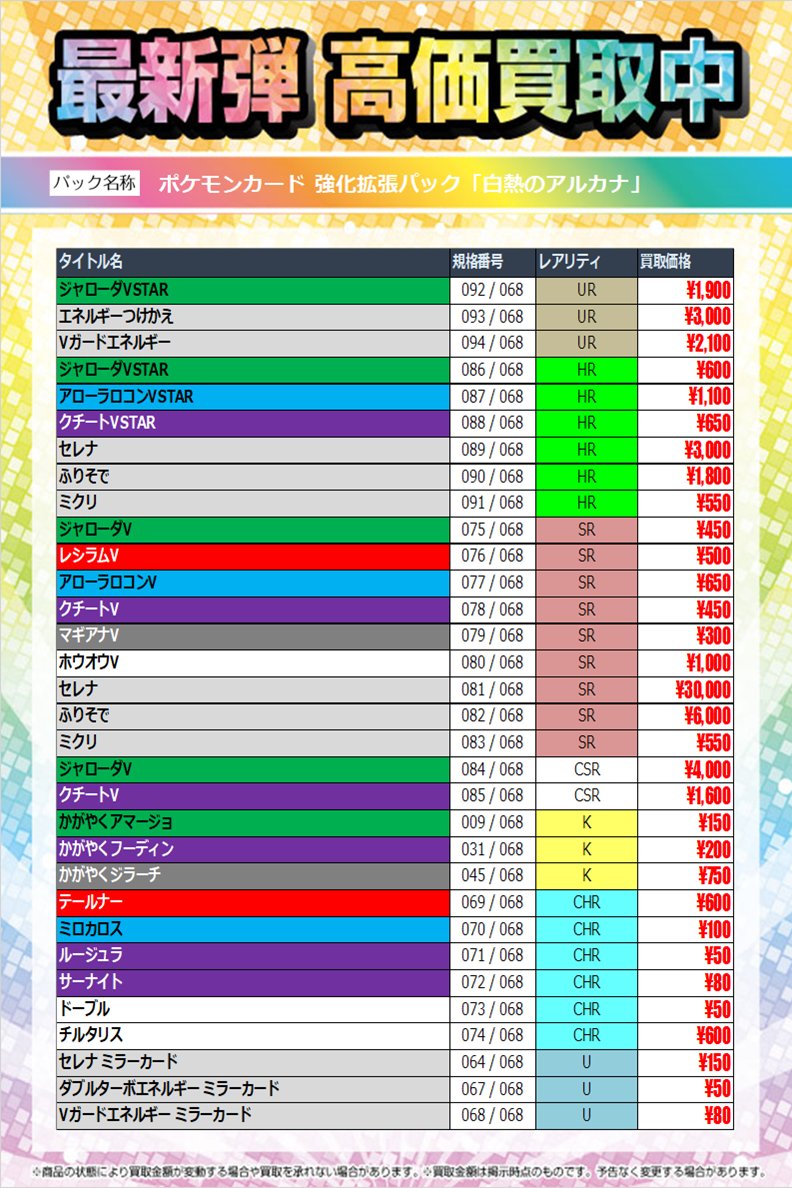
Task: Click the レシラムV row title
Action: (89, 555)
